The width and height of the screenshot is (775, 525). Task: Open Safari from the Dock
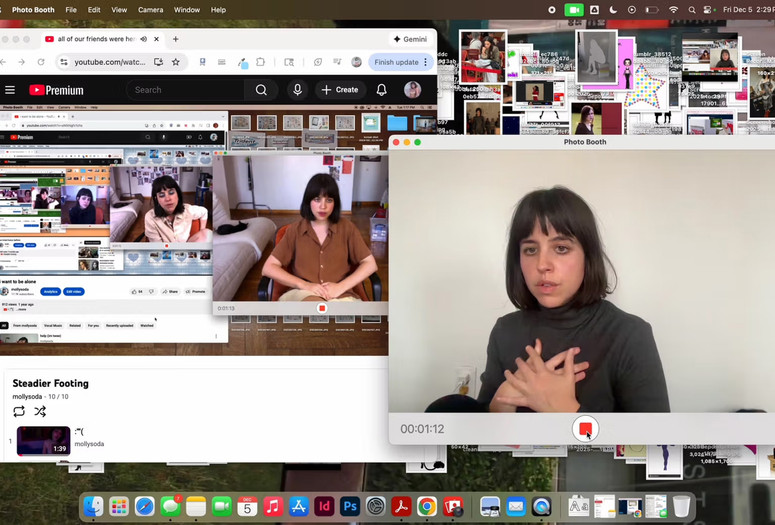click(145, 507)
